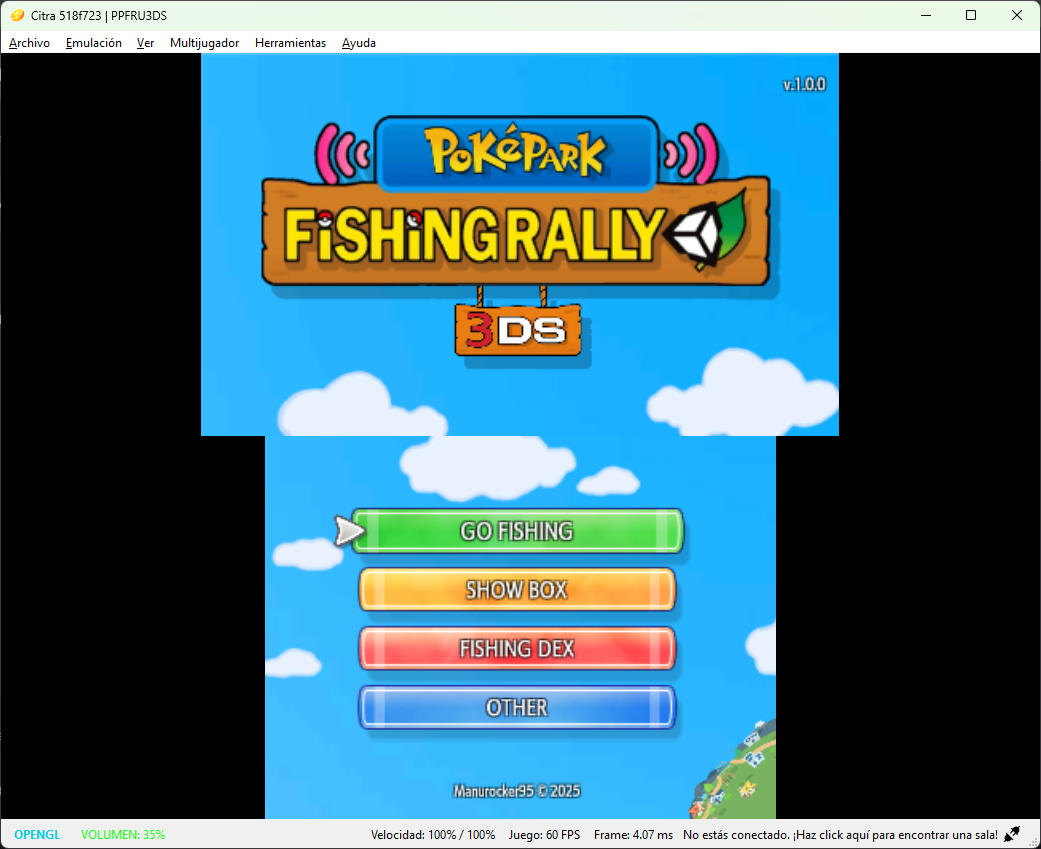Mute audio via VOLUMEN: 35% indicator
The width and height of the screenshot is (1041, 849).
(123, 834)
